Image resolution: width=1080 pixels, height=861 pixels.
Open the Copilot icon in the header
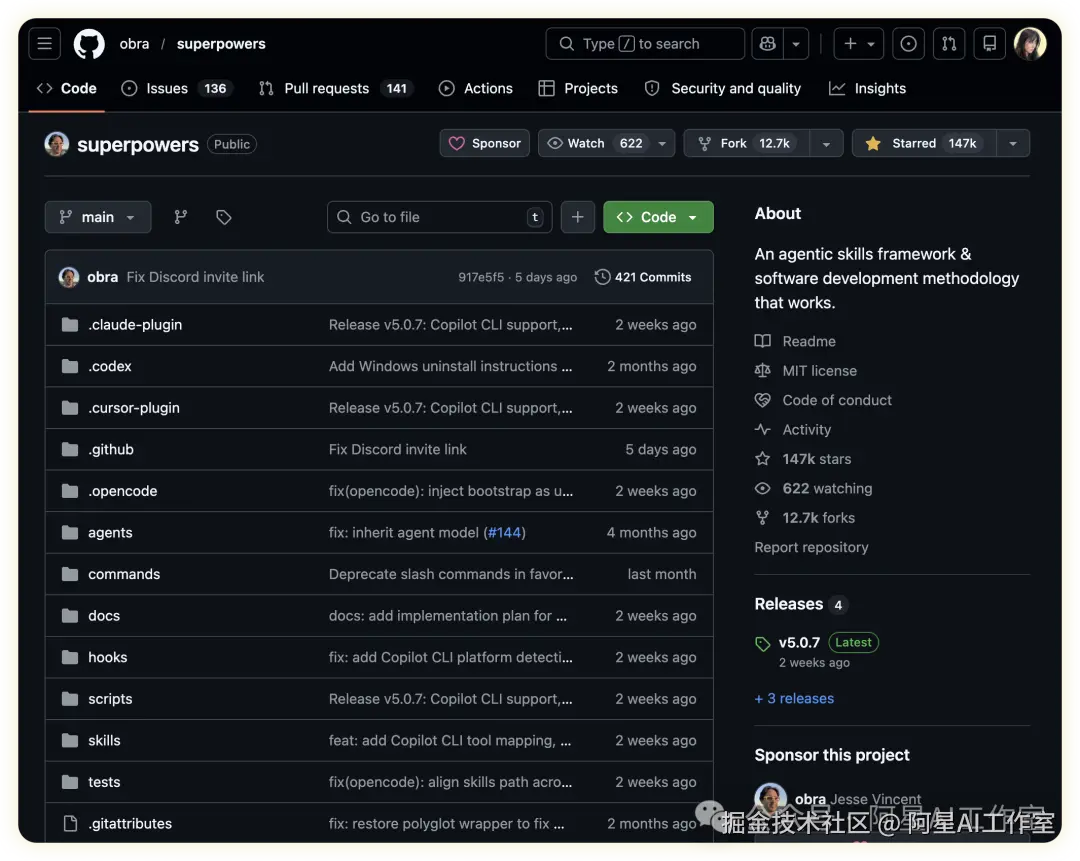[x=767, y=44]
